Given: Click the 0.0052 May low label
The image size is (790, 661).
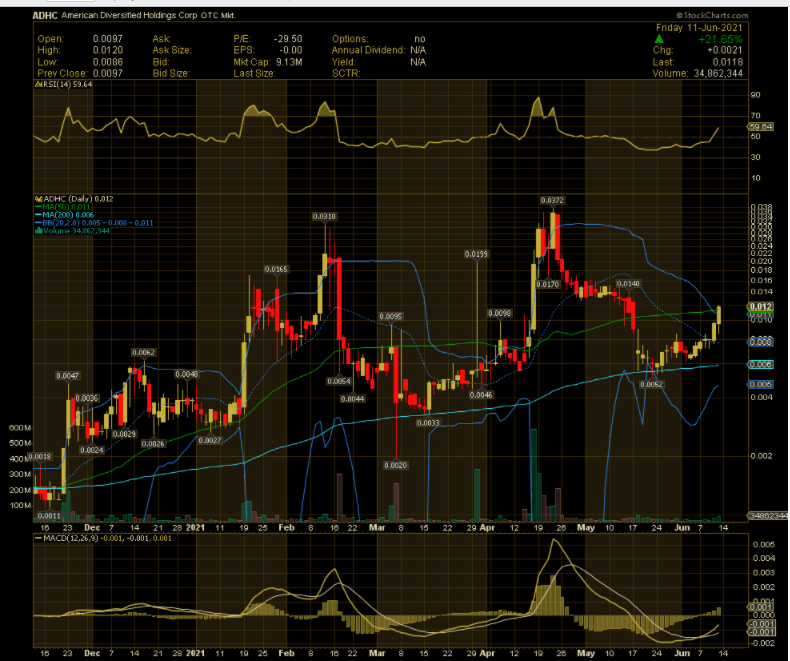Looking at the screenshot, I should (x=651, y=384).
